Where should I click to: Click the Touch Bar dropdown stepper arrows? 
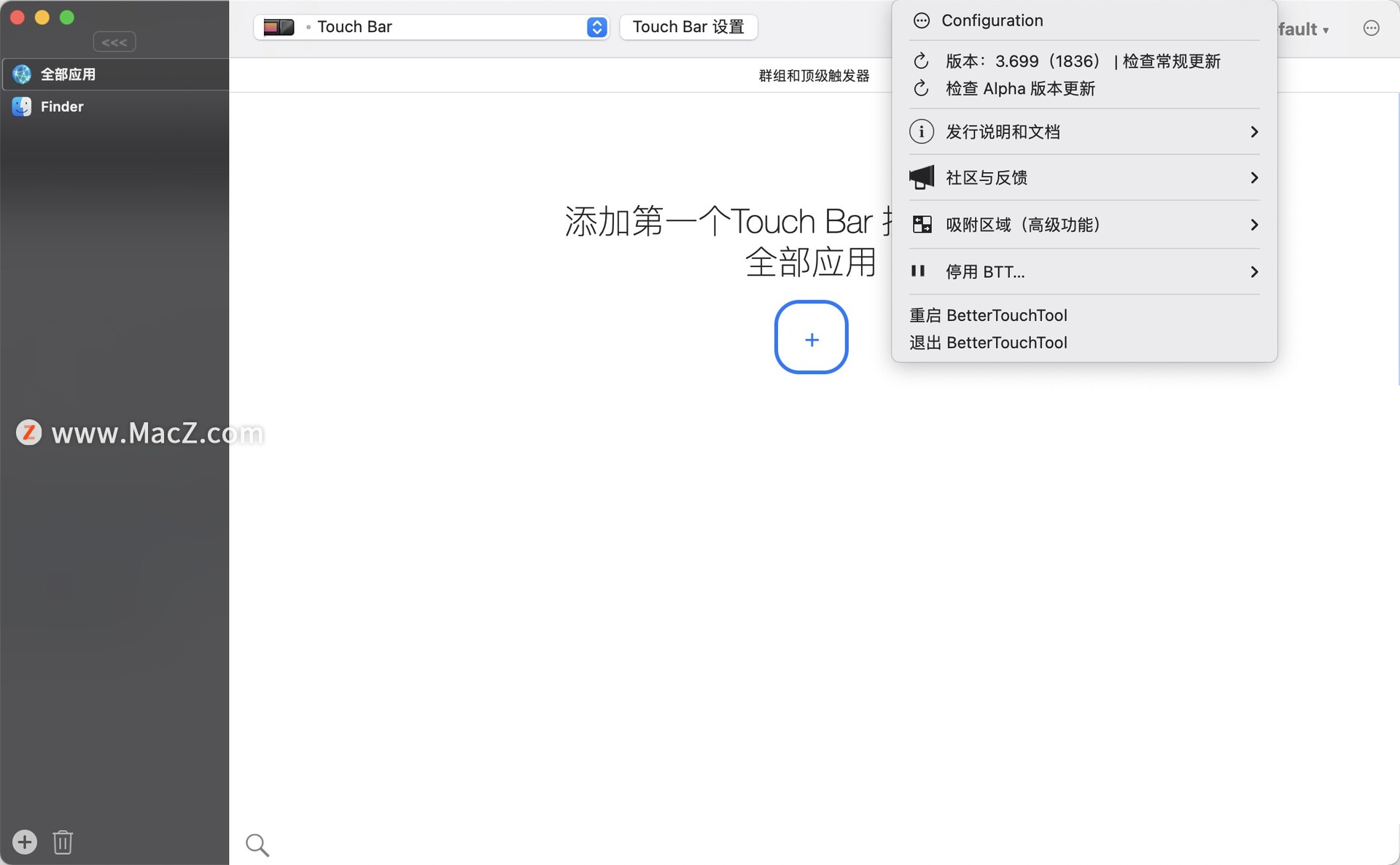(x=596, y=27)
